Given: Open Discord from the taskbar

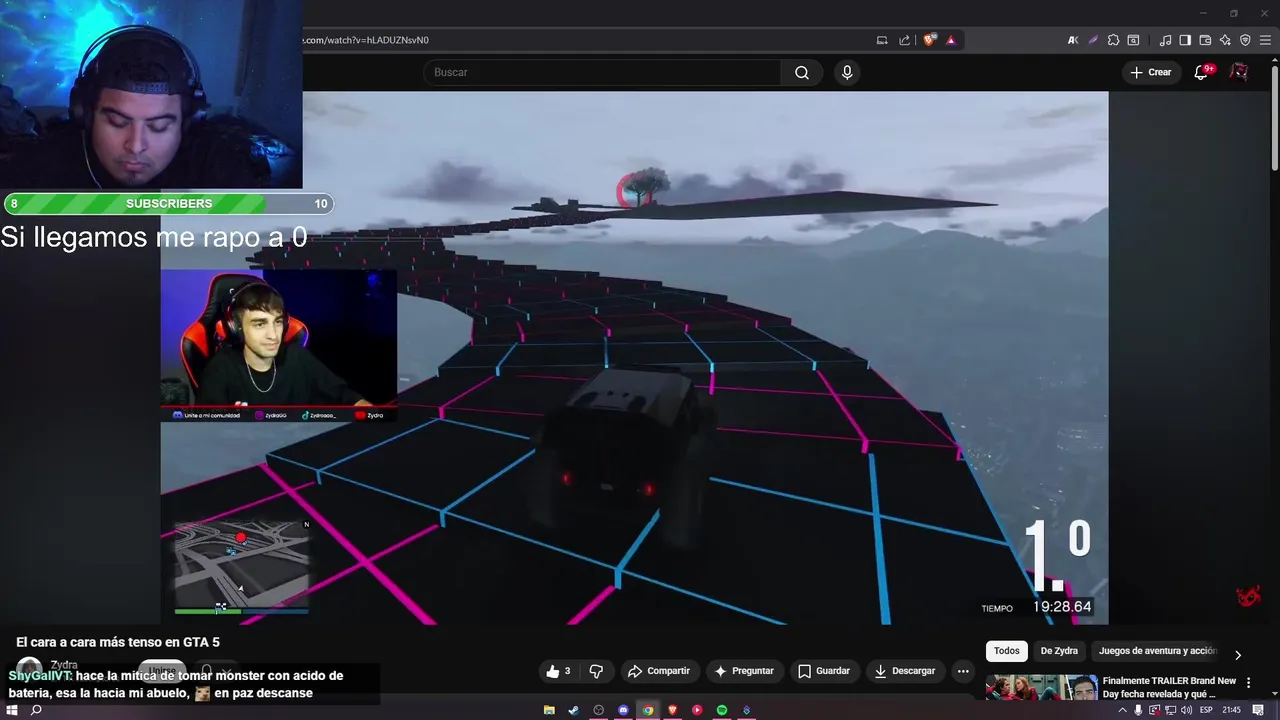Looking at the screenshot, I should click(x=623, y=710).
